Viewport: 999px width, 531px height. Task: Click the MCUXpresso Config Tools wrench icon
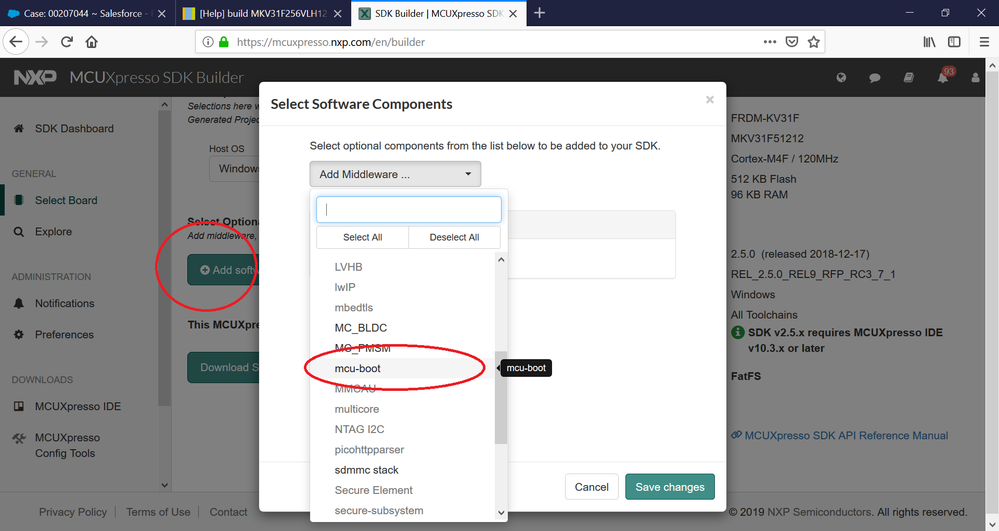[19, 438]
